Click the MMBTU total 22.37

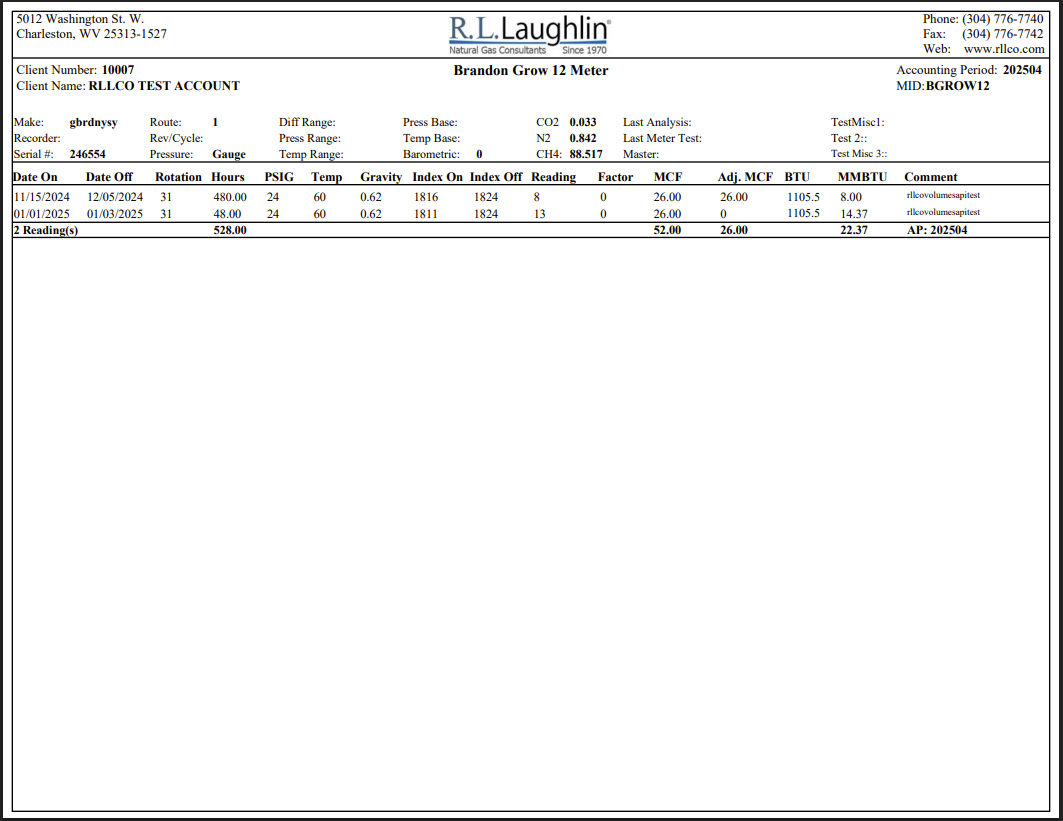pyautogui.click(x=856, y=230)
